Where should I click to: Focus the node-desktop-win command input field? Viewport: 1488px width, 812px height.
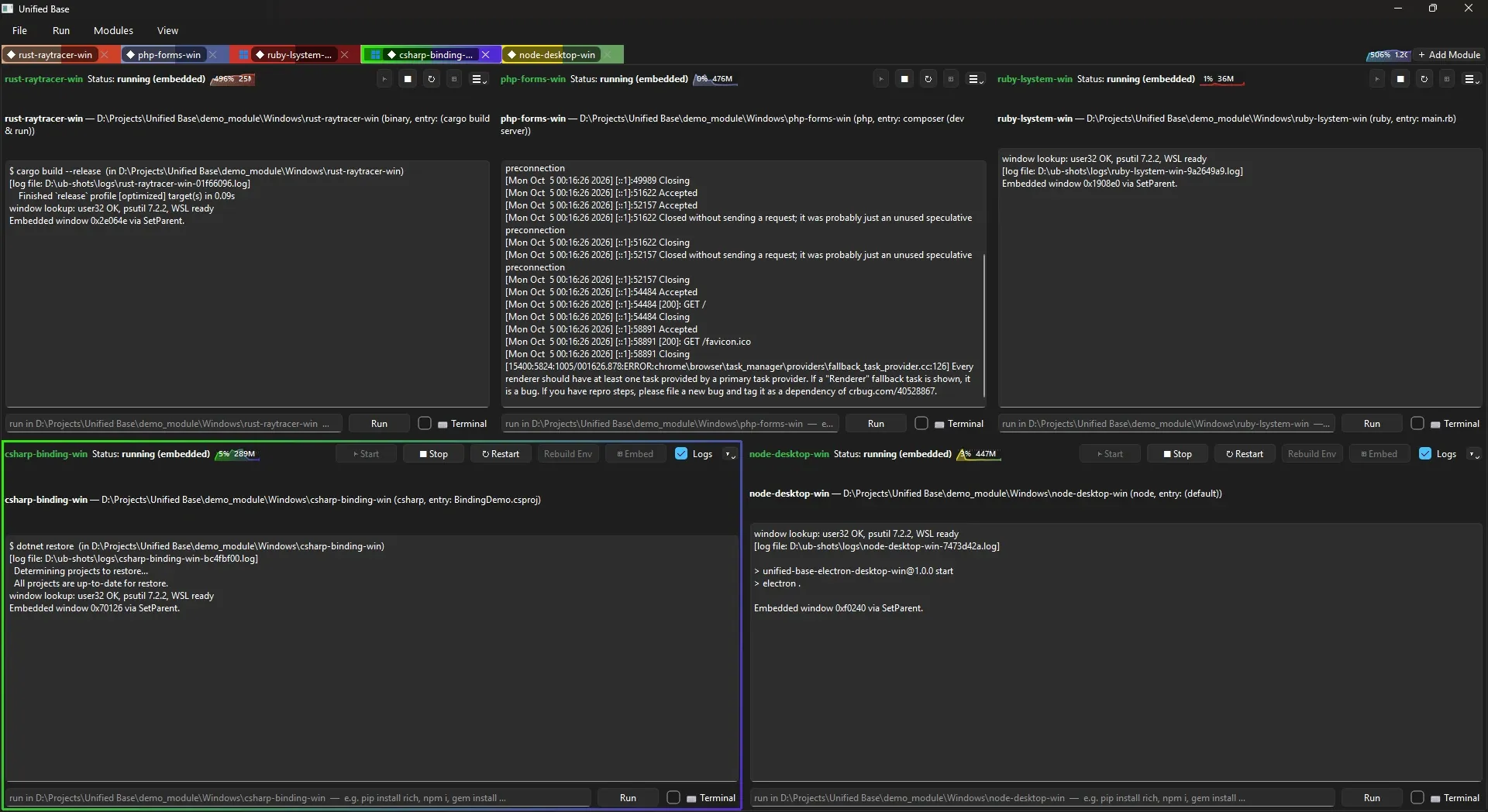1043,798
